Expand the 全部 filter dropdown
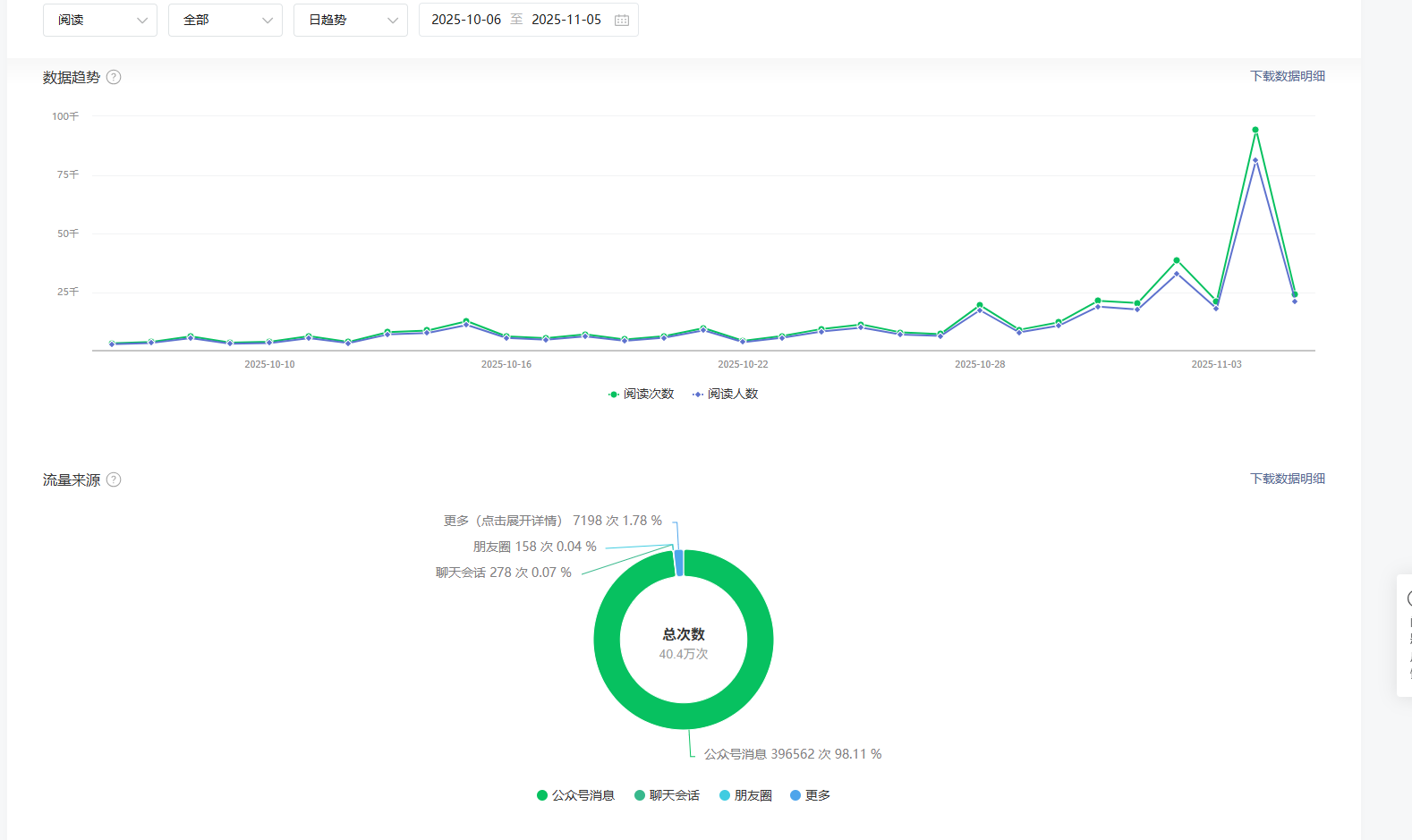This screenshot has height=840, width=1412. coord(225,20)
